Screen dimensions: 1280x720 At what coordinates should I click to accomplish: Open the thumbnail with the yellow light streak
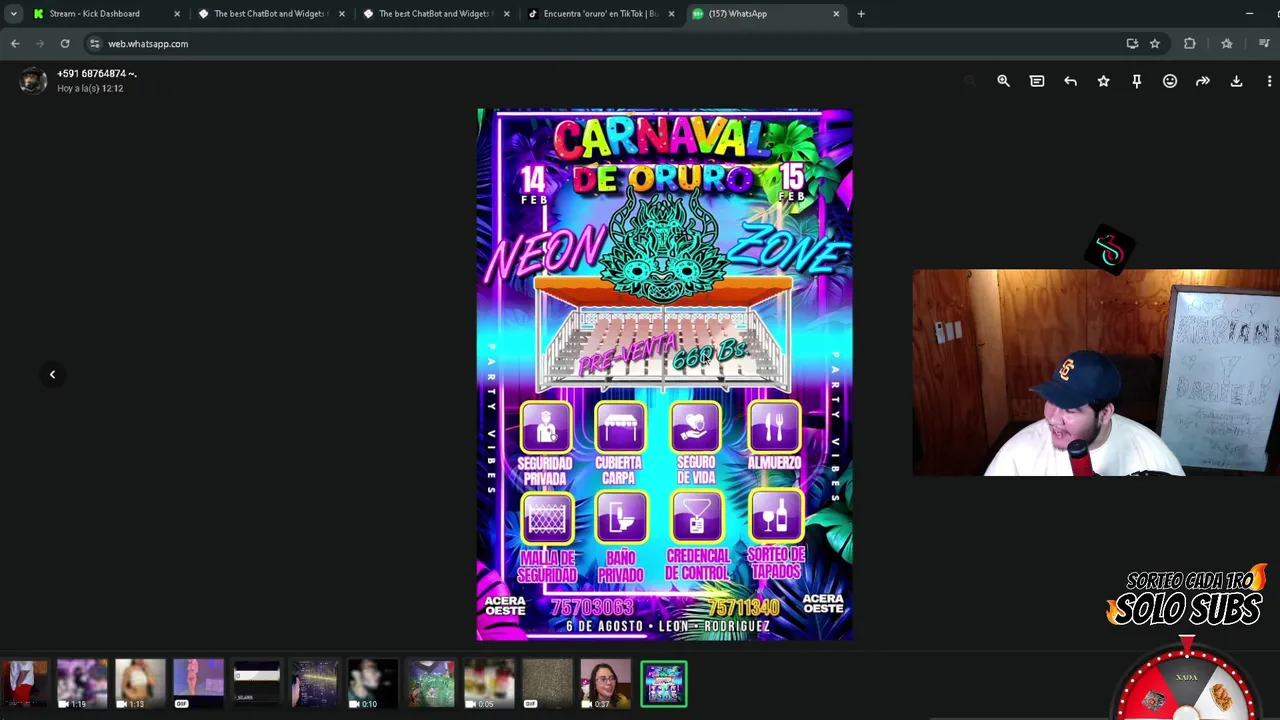[x=315, y=684]
